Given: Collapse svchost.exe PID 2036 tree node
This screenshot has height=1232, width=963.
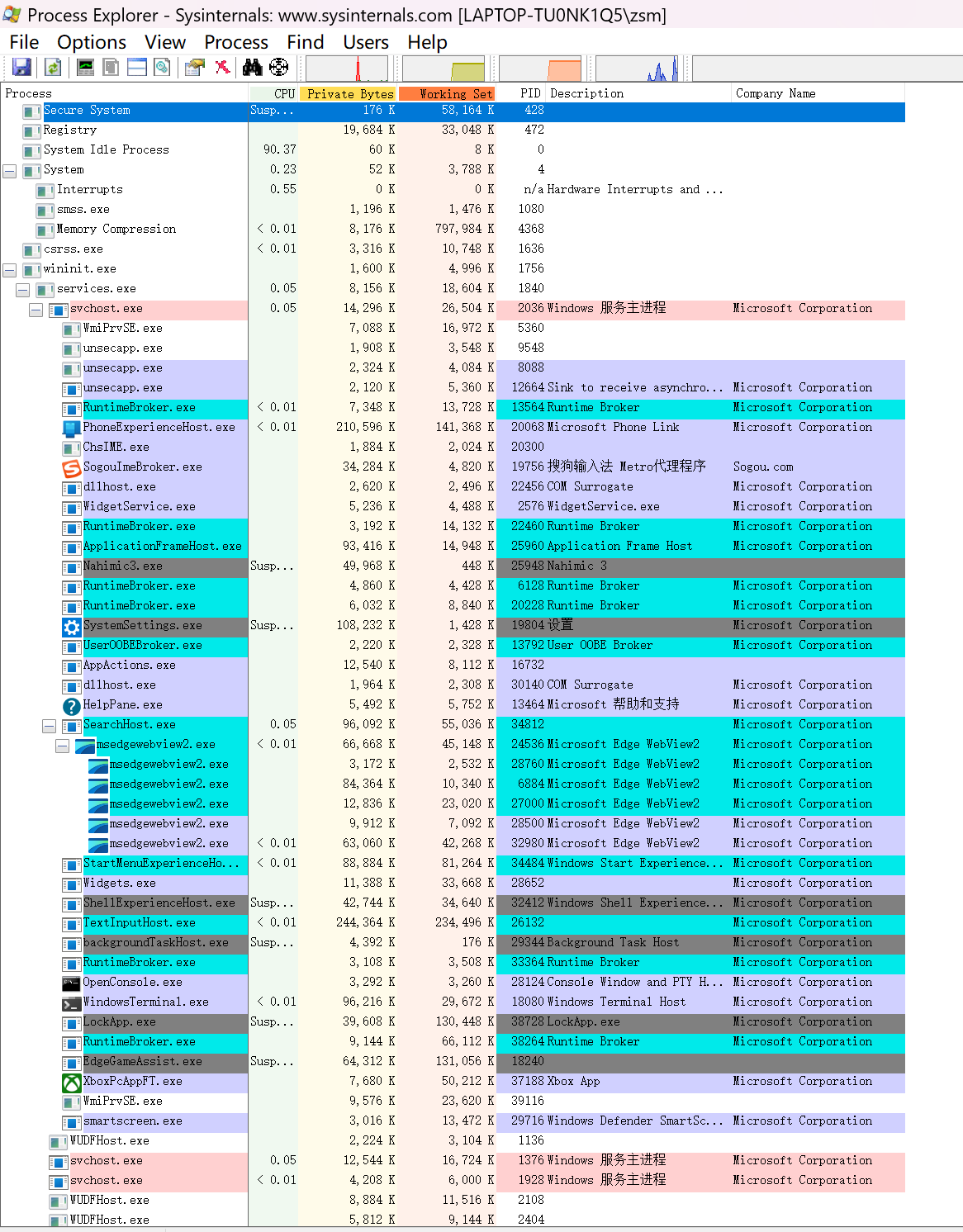Looking at the screenshot, I should (x=36, y=310).
